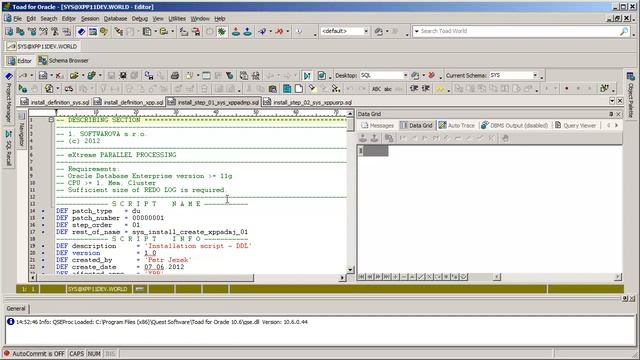Toggle the pin on the Data Grid panel
The height and width of the screenshot is (360, 640).
611,114
